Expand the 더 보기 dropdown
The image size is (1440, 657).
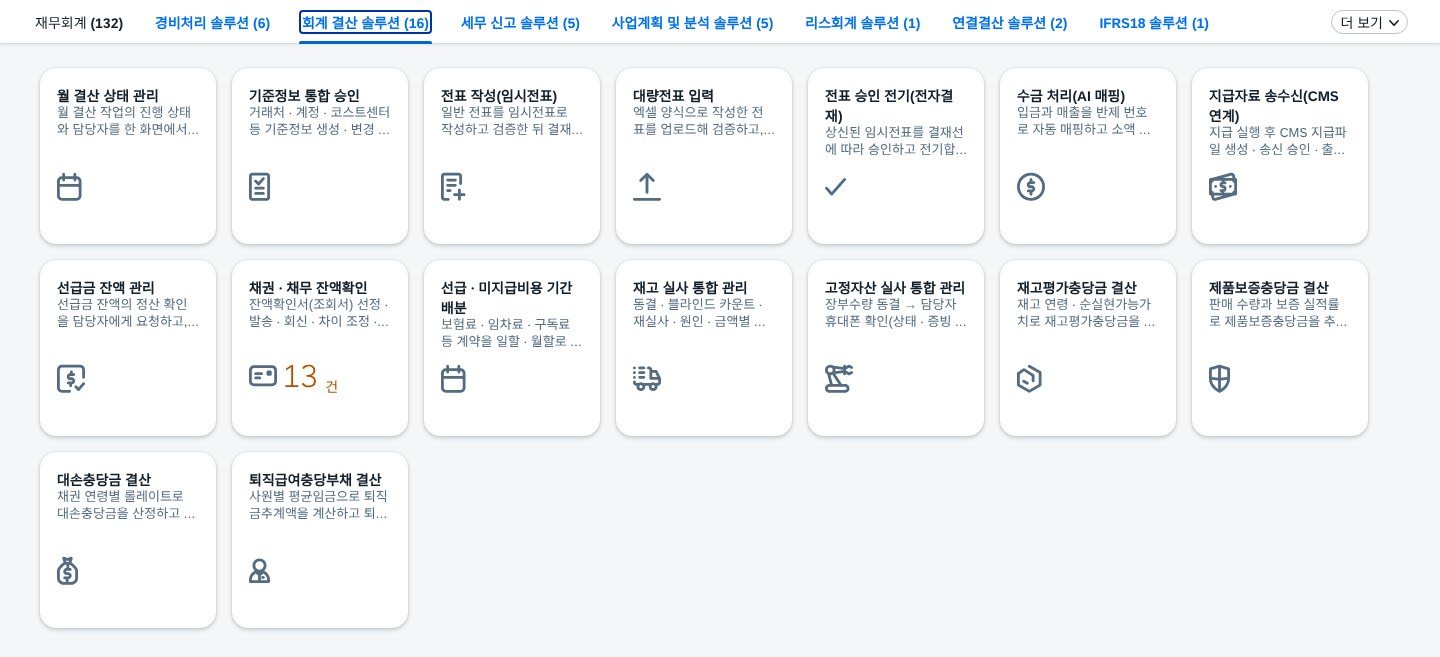(x=1369, y=22)
